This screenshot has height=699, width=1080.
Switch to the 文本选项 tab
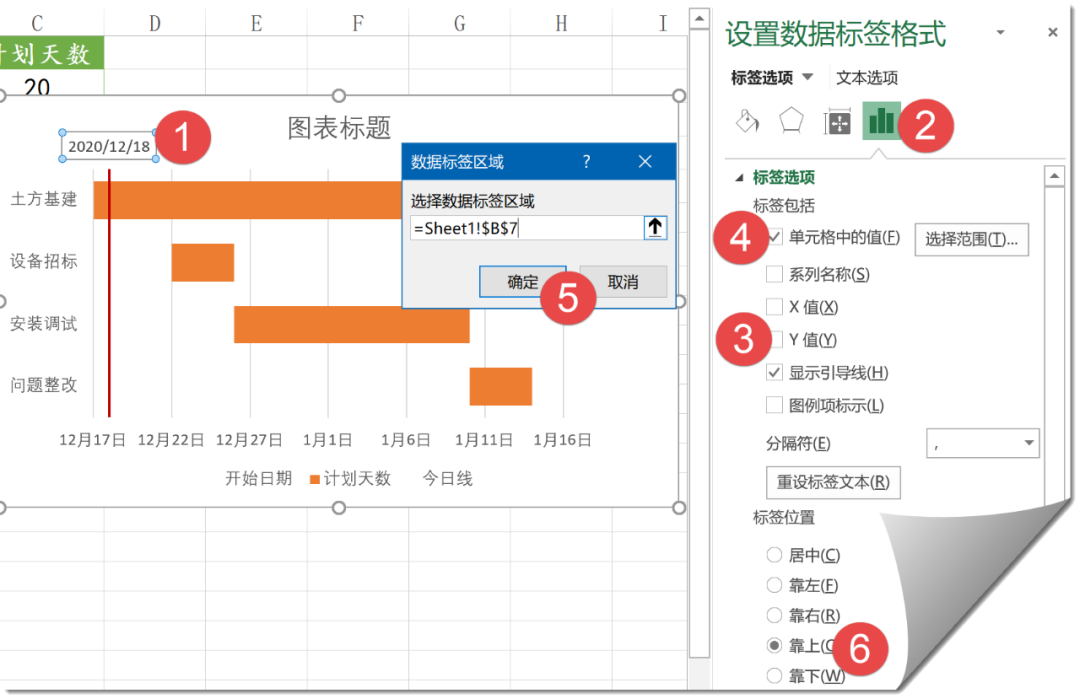point(866,77)
